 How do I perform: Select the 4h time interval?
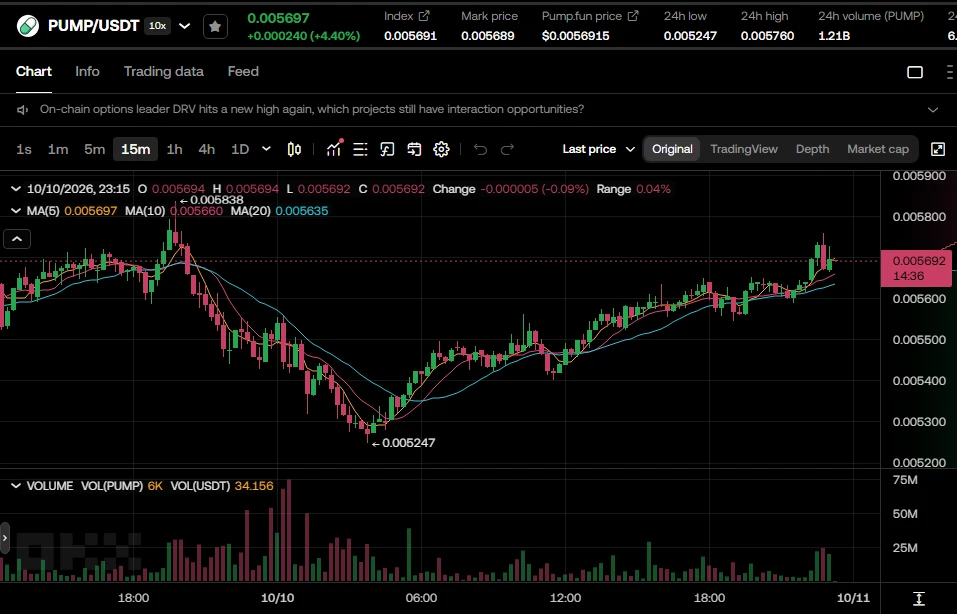click(206, 149)
